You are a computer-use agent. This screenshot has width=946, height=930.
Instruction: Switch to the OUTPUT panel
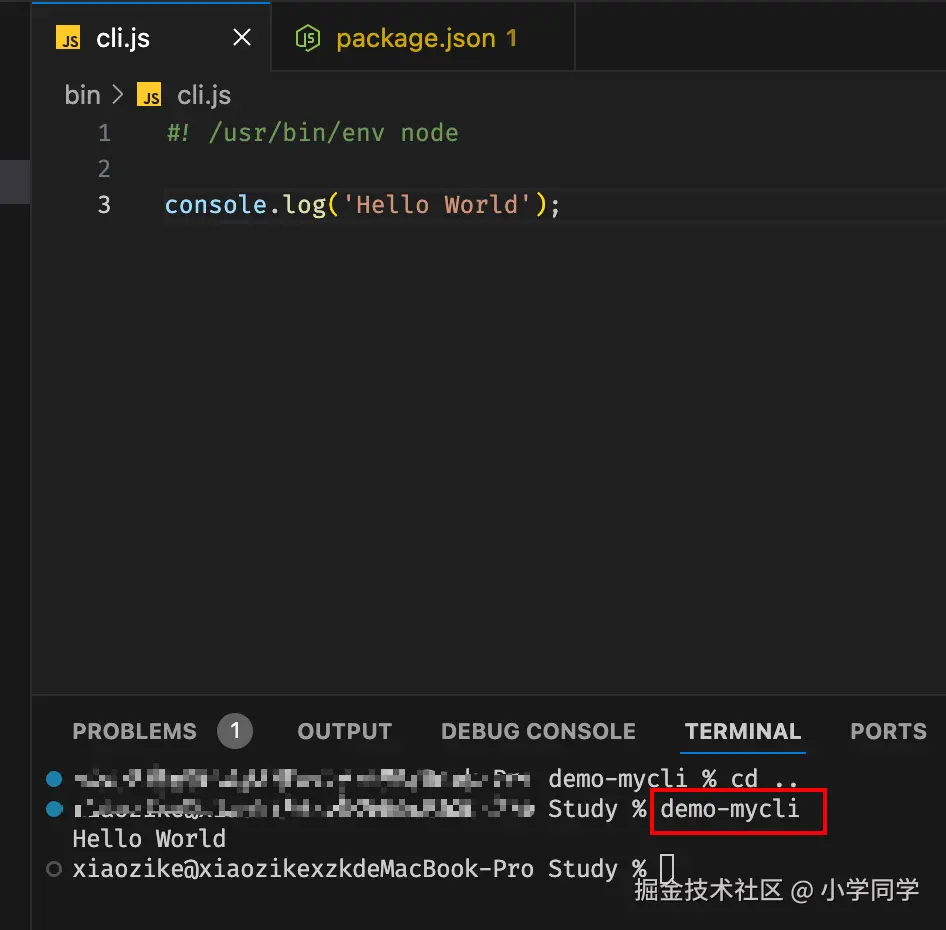344,731
